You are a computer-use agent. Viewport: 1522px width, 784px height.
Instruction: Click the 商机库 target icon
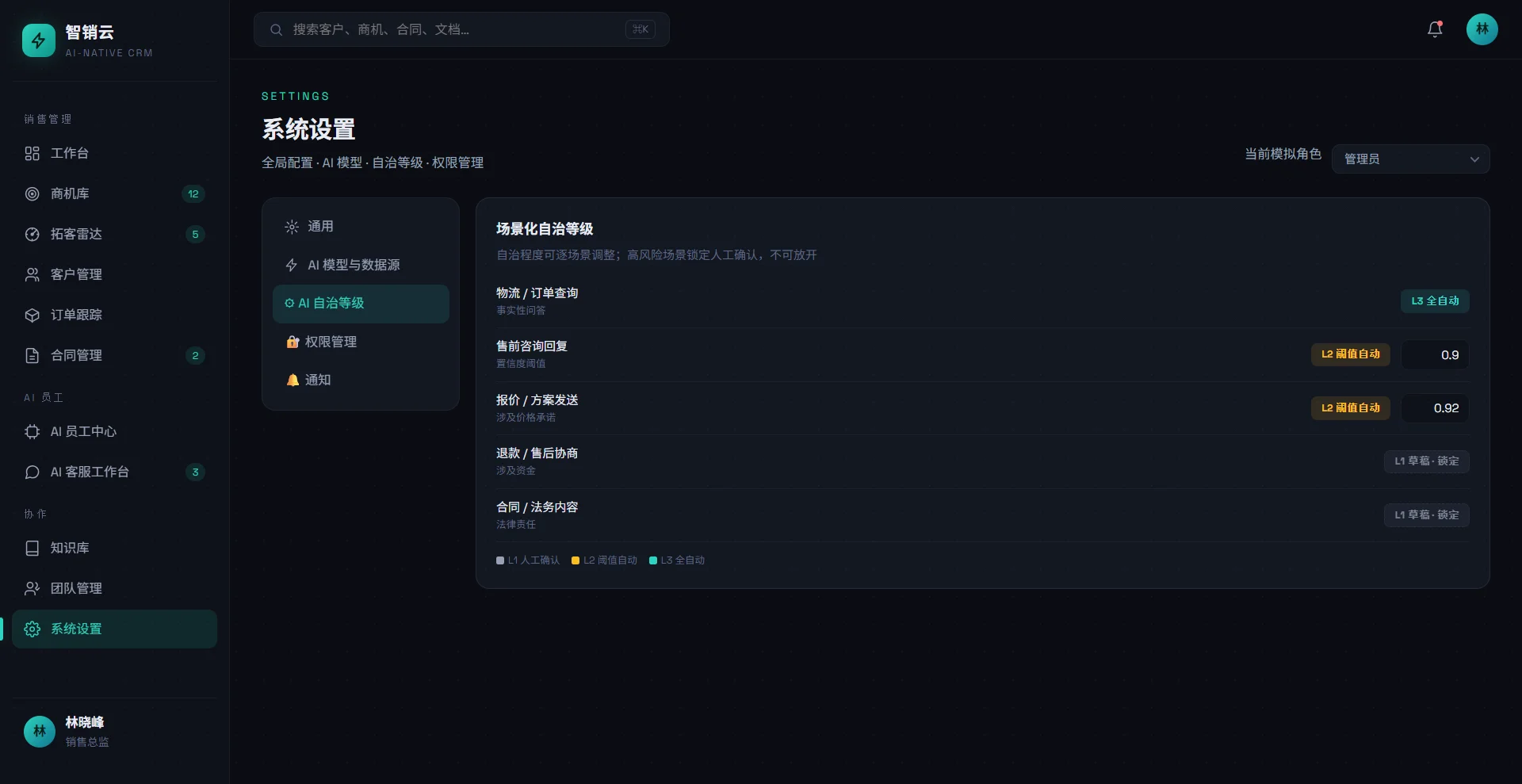click(x=32, y=193)
